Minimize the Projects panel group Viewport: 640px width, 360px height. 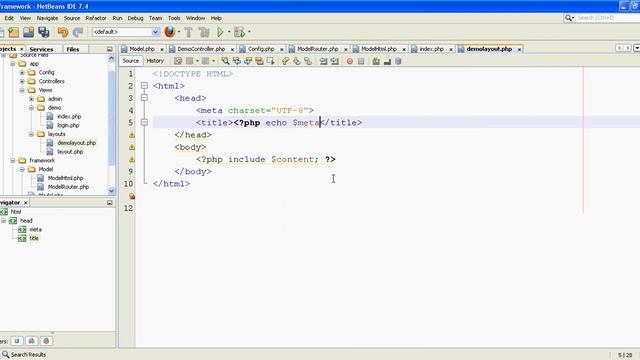coord(109,49)
